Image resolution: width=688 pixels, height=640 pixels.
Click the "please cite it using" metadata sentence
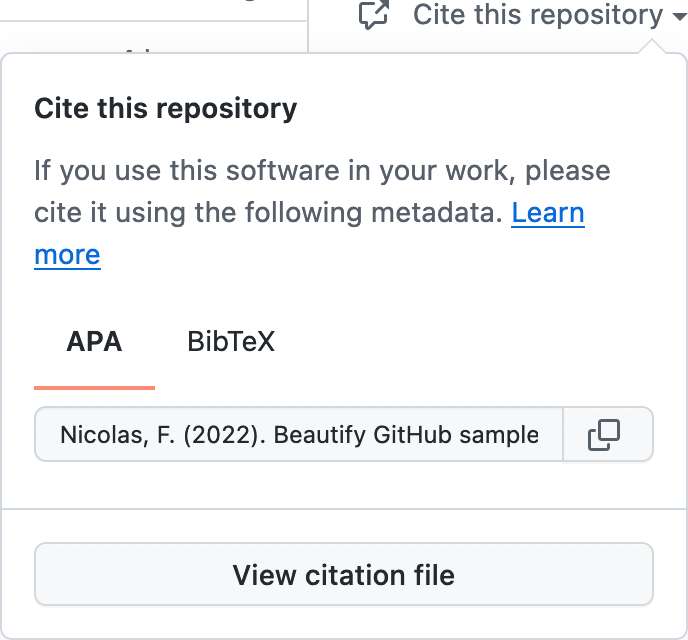coord(270,213)
